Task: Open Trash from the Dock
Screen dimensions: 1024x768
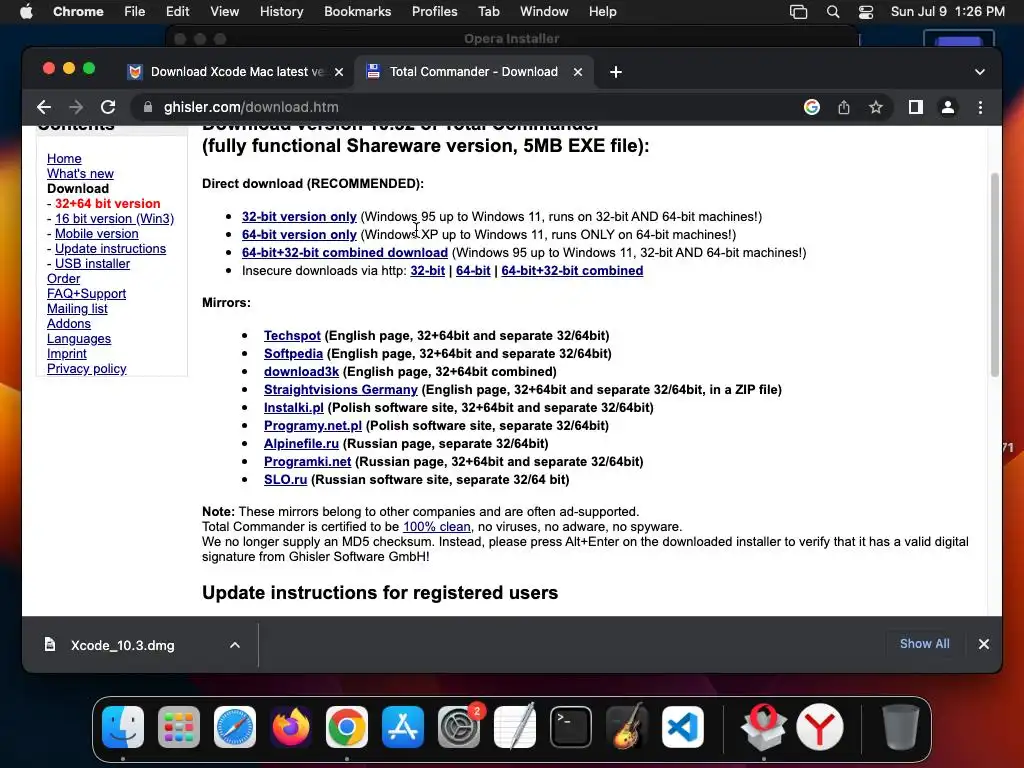Action: pos(901,727)
